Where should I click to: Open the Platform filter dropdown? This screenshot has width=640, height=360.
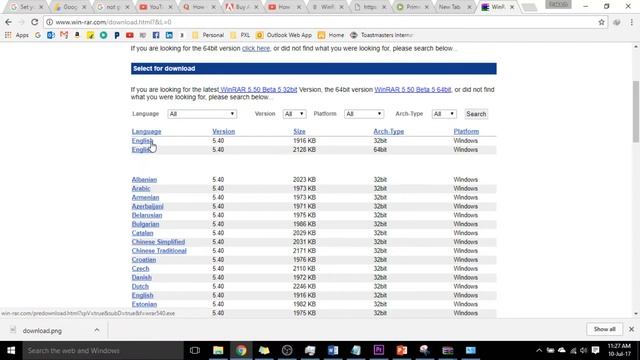click(x=364, y=114)
